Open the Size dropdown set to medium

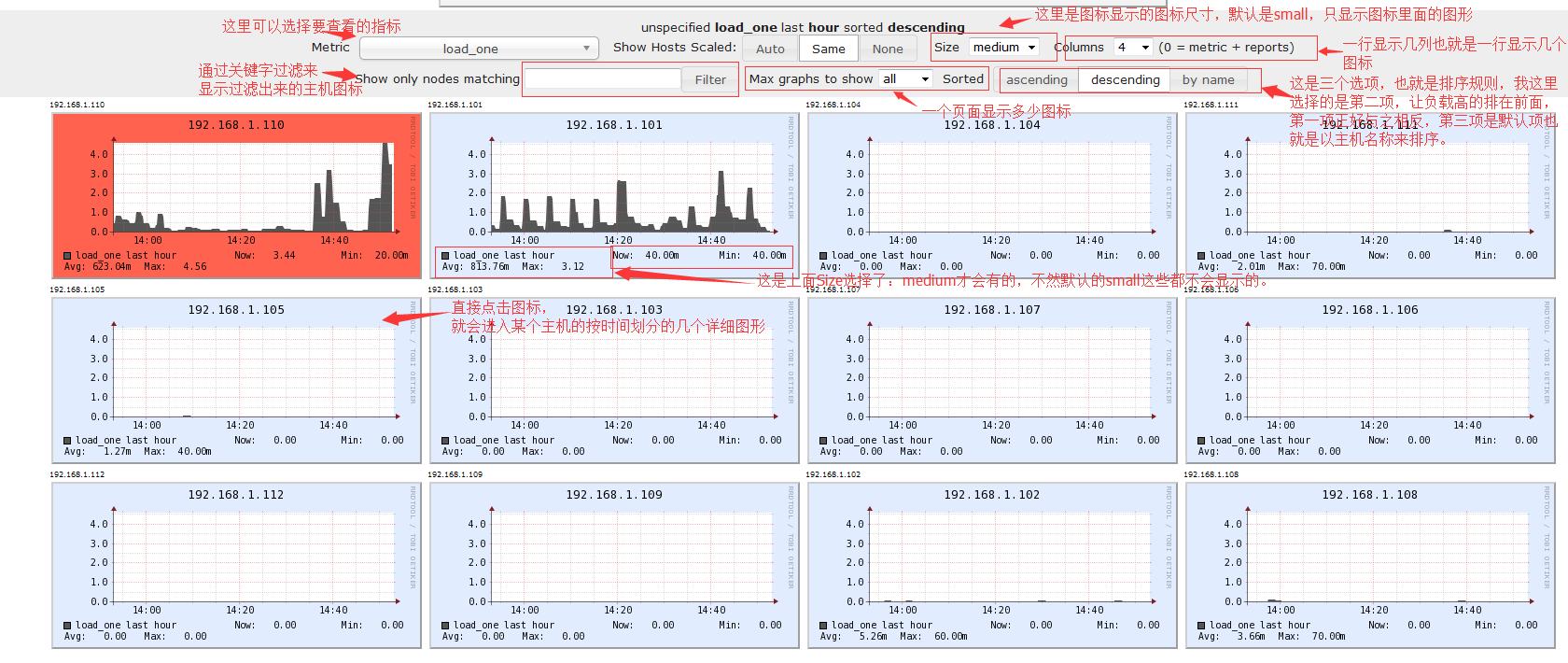click(1004, 48)
